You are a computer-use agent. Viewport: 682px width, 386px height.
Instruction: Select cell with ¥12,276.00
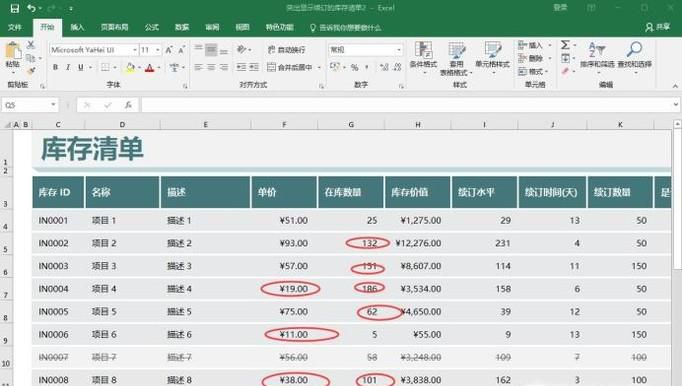[418, 243]
